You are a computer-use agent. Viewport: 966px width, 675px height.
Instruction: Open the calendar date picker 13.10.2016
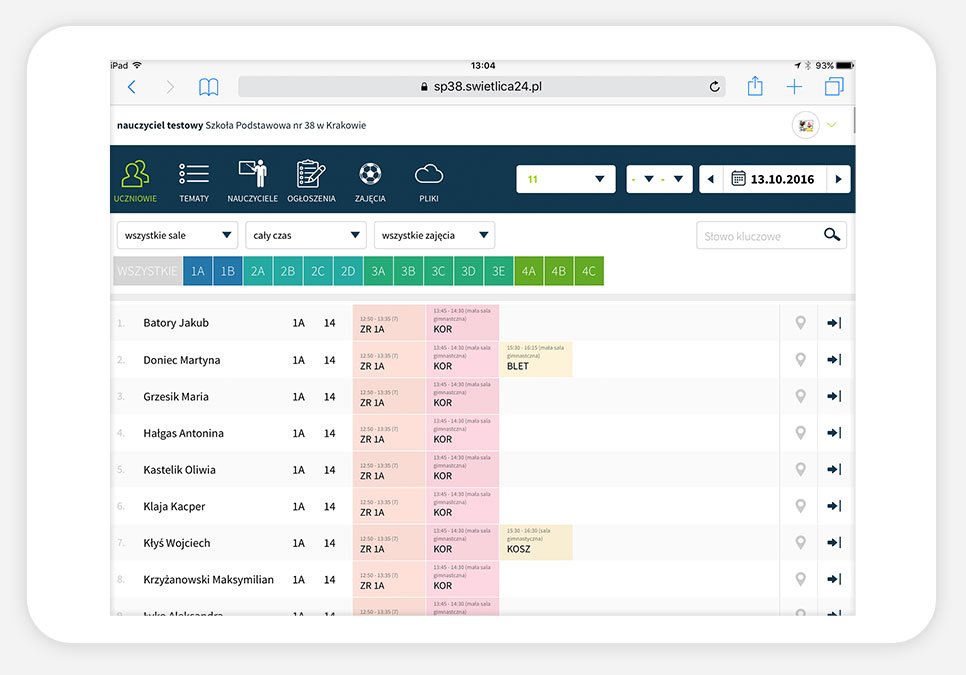[774, 179]
